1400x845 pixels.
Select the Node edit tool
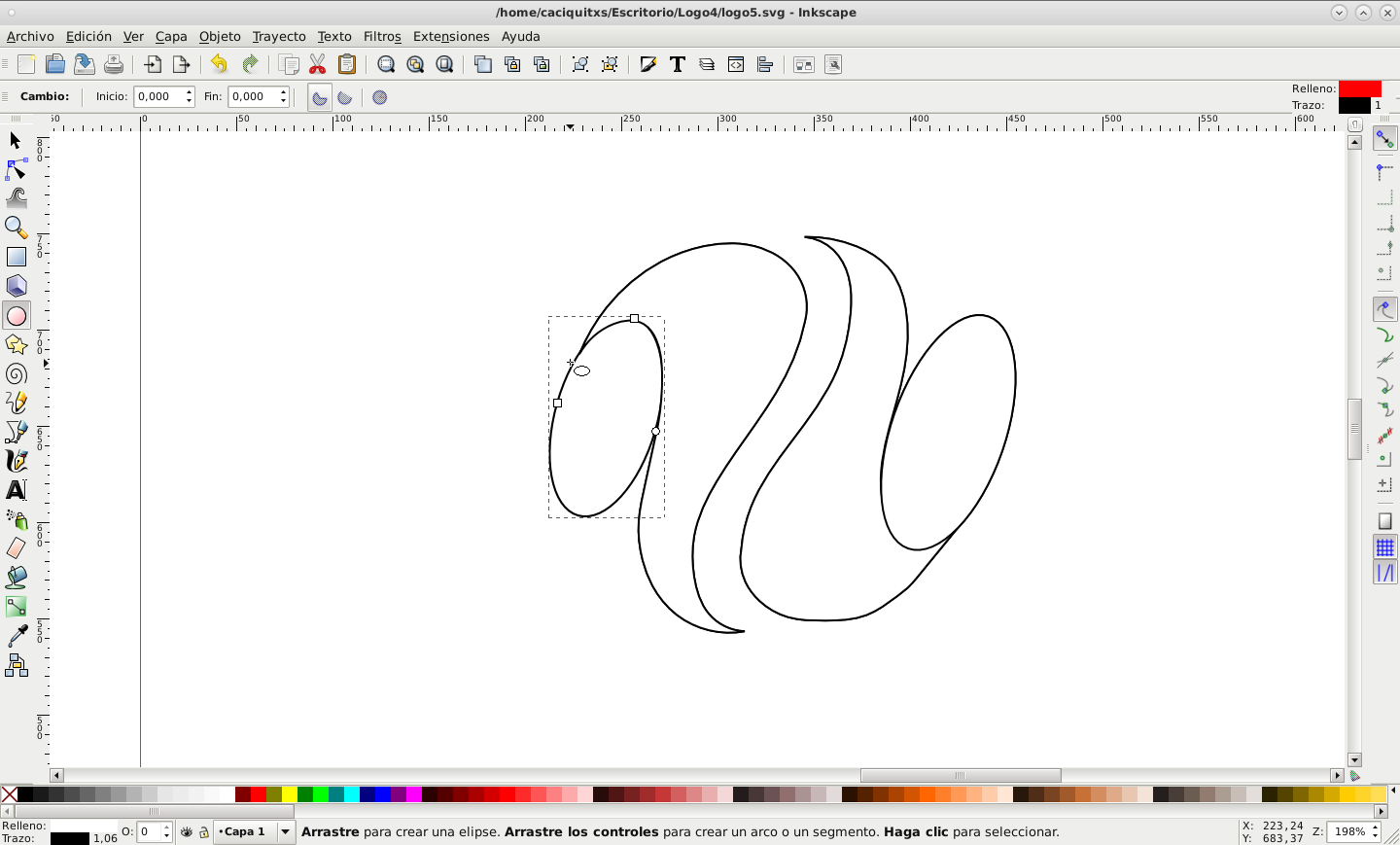[16, 170]
